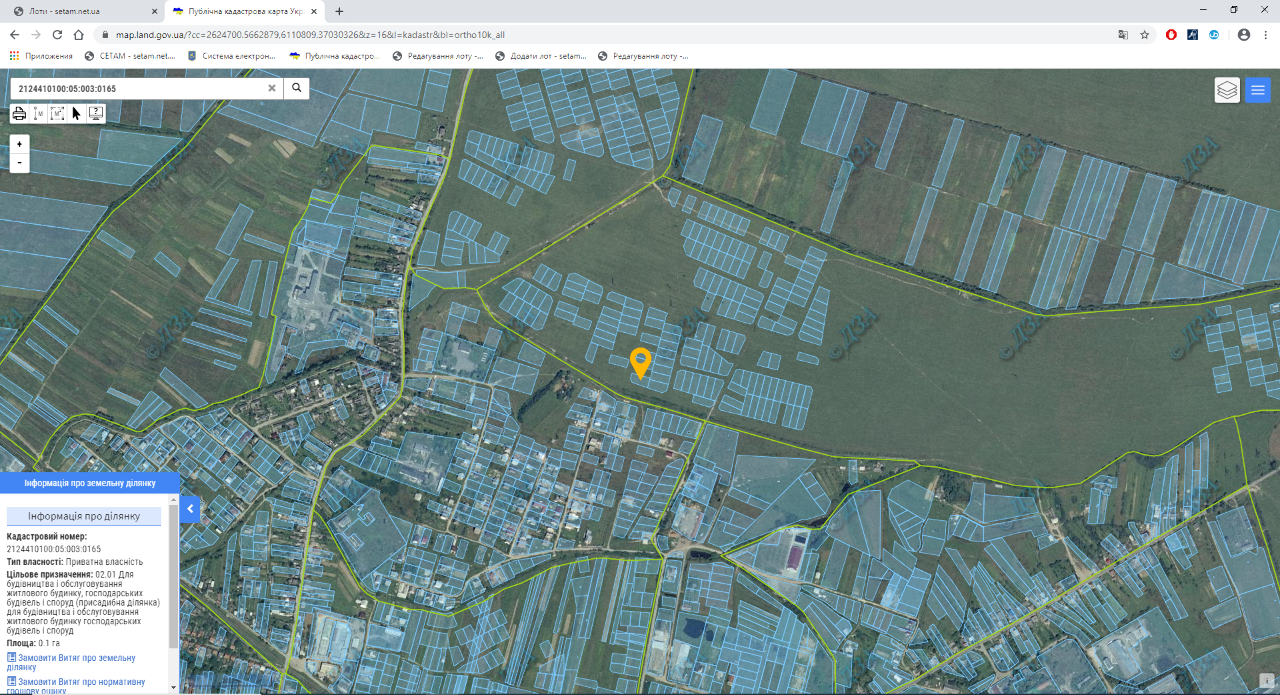Image resolution: width=1280 pixels, height=695 pixels.
Task: Collapse the parcel info side panel
Action: pos(191,509)
